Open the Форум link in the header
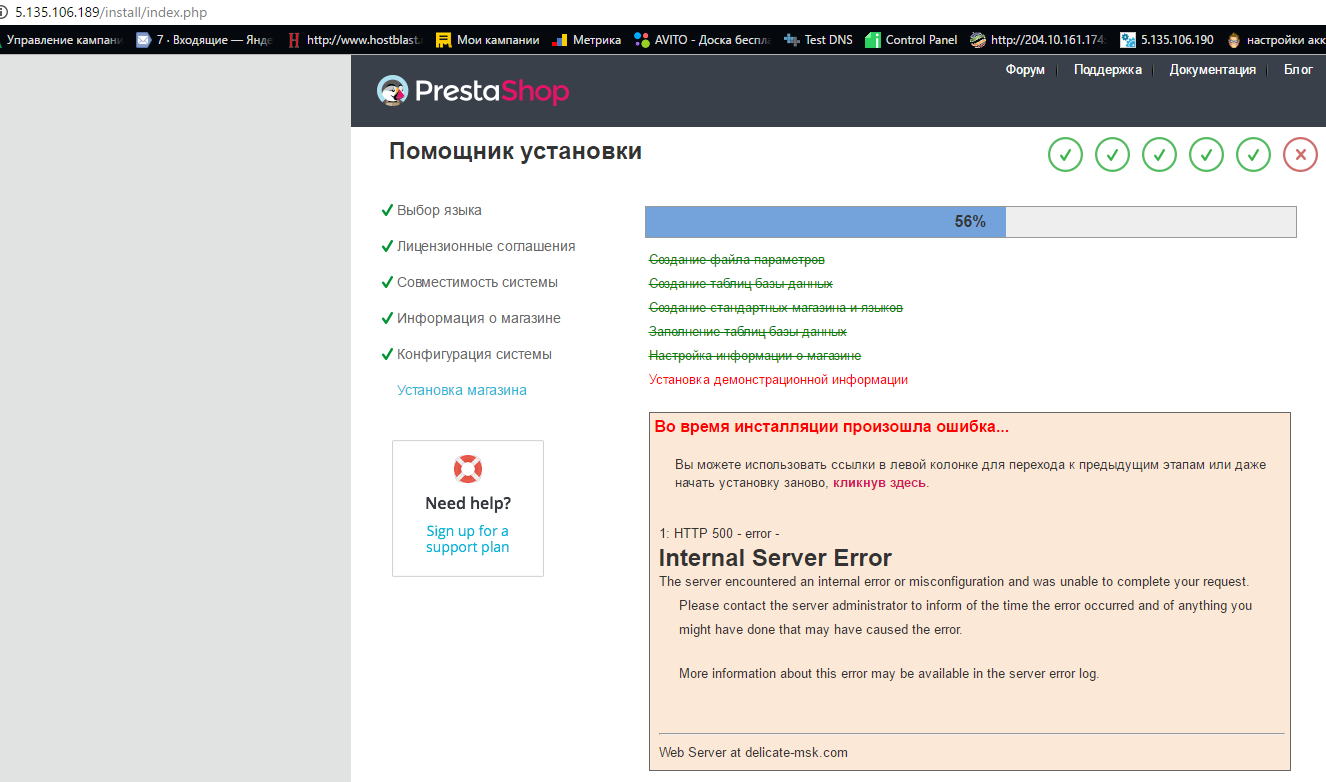Screen dimensions: 1326x782 (x=1025, y=70)
